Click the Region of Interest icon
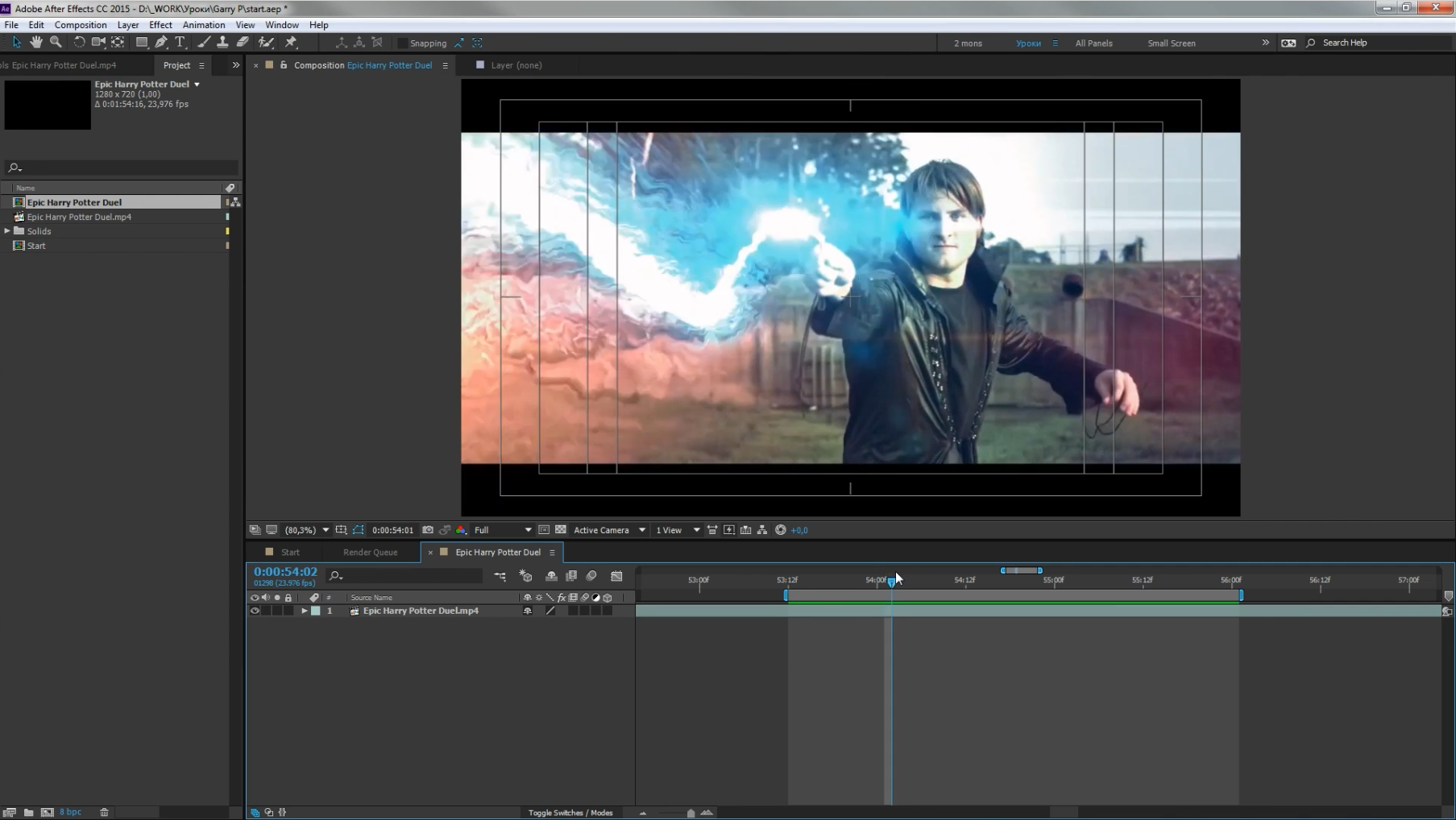1456x820 pixels. tap(544, 530)
